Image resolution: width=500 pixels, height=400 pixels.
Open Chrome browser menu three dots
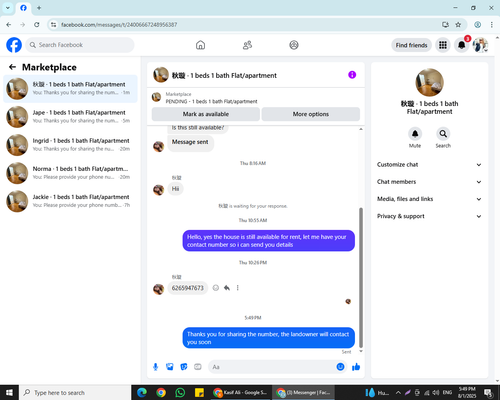coord(492,25)
